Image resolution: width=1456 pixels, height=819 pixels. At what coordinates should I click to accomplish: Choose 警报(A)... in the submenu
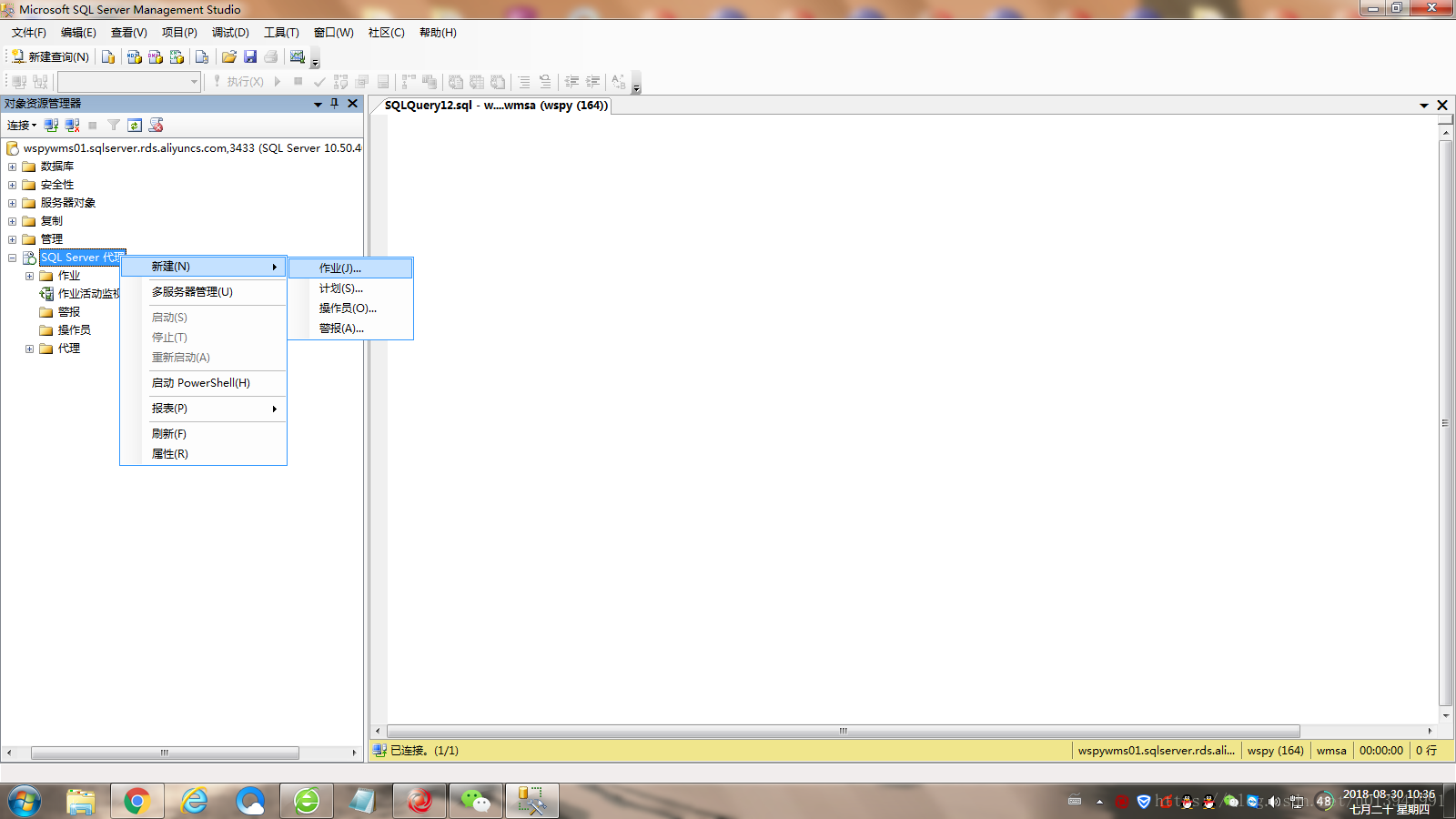(351, 329)
